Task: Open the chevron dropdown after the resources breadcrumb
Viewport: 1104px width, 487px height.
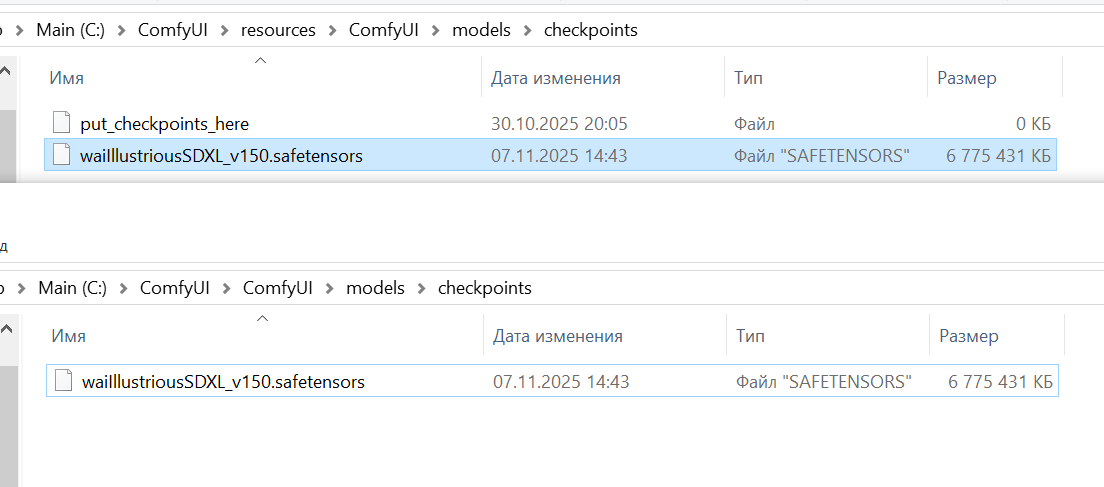Action: click(x=332, y=30)
